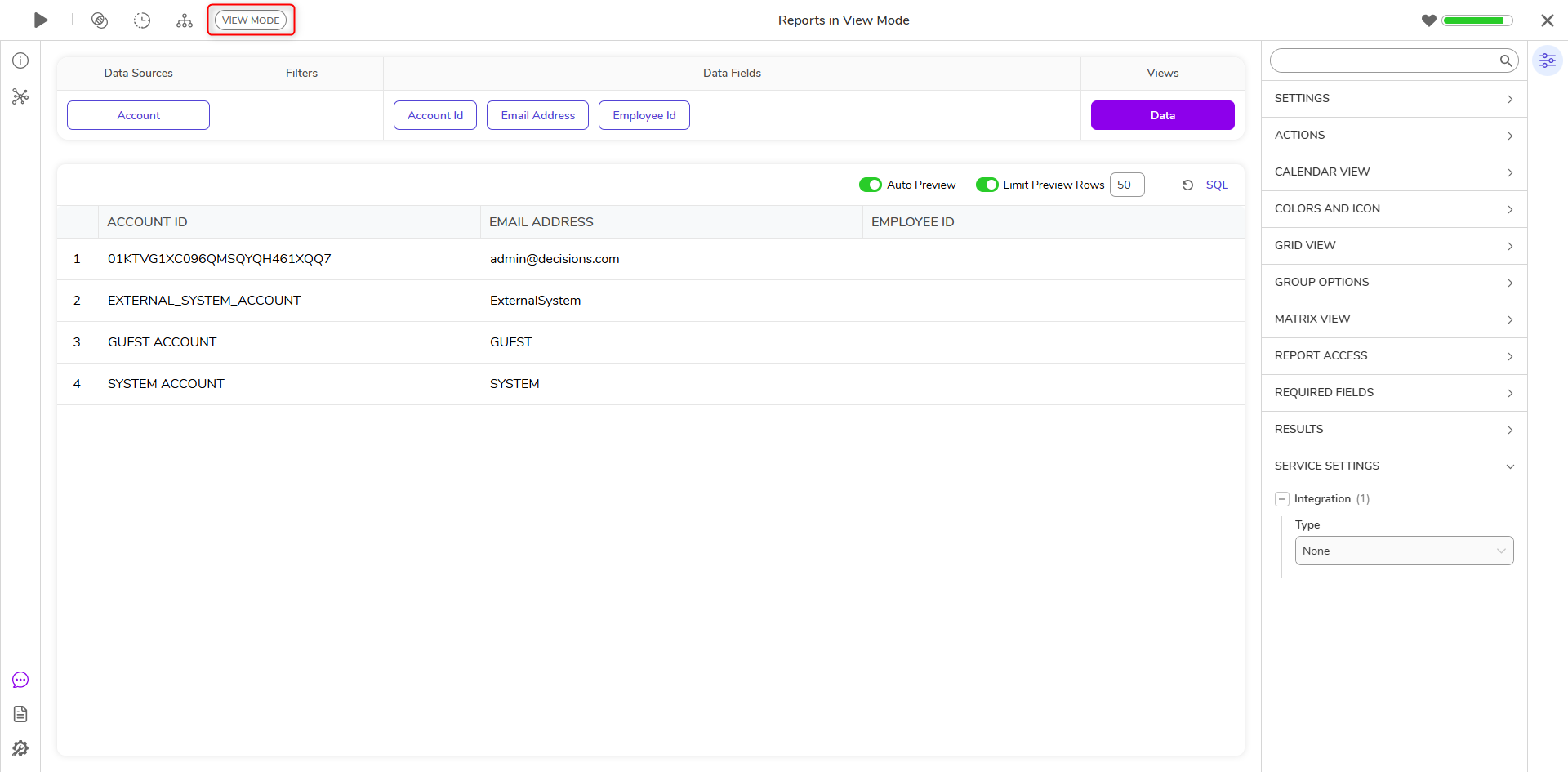Toggle the properties sliders panel icon
Screen dimensions: 1568x772
pyautogui.click(x=1547, y=60)
